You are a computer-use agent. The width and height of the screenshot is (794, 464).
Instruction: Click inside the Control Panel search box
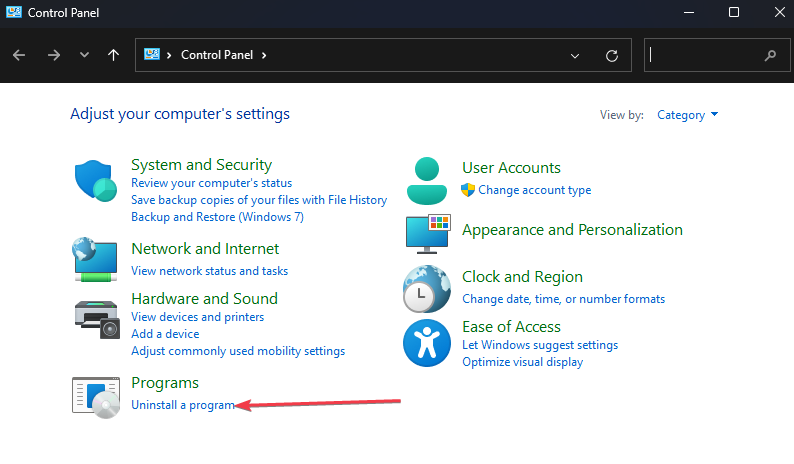703,56
